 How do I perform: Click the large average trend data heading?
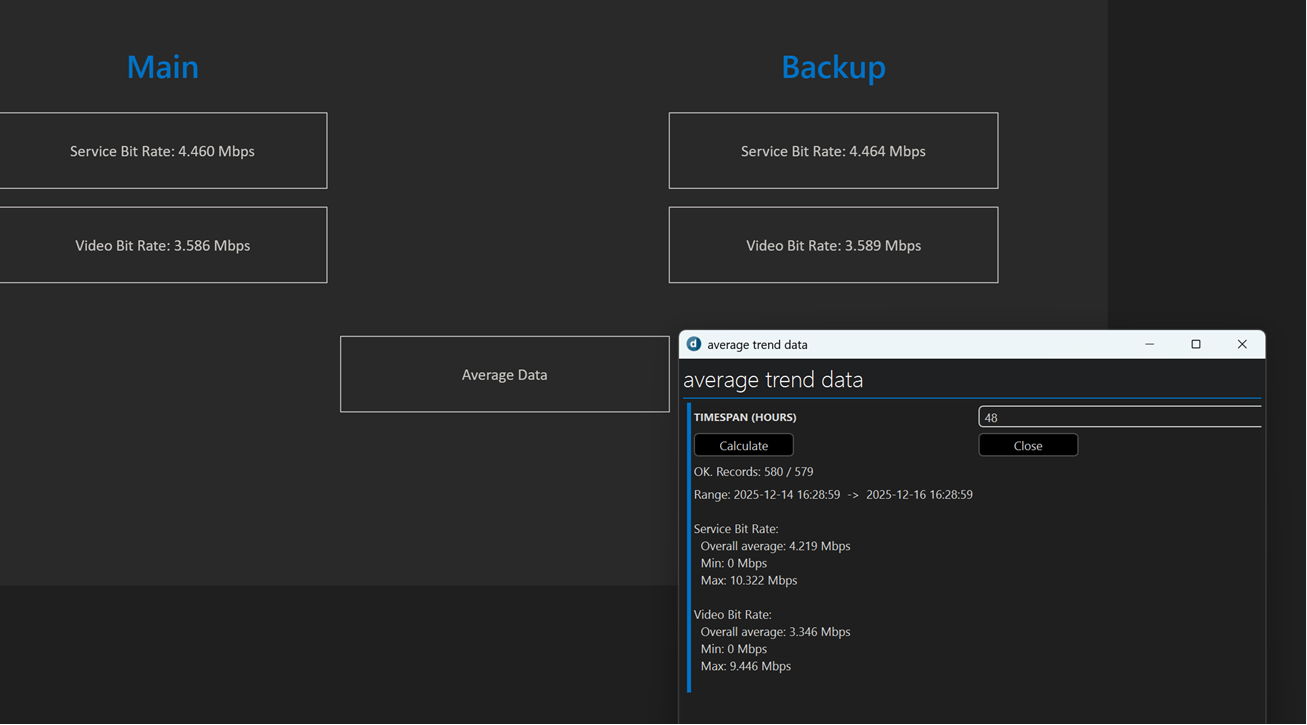(773, 380)
